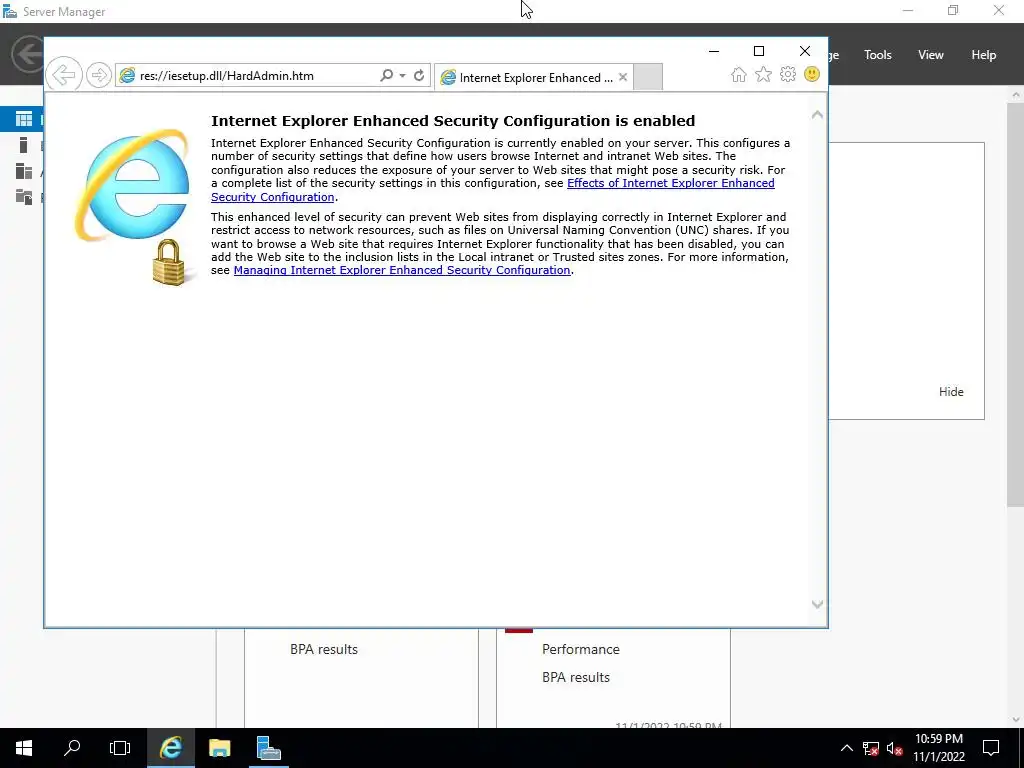
Task: Open Server Manager View menu
Action: [x=931, y=55]
